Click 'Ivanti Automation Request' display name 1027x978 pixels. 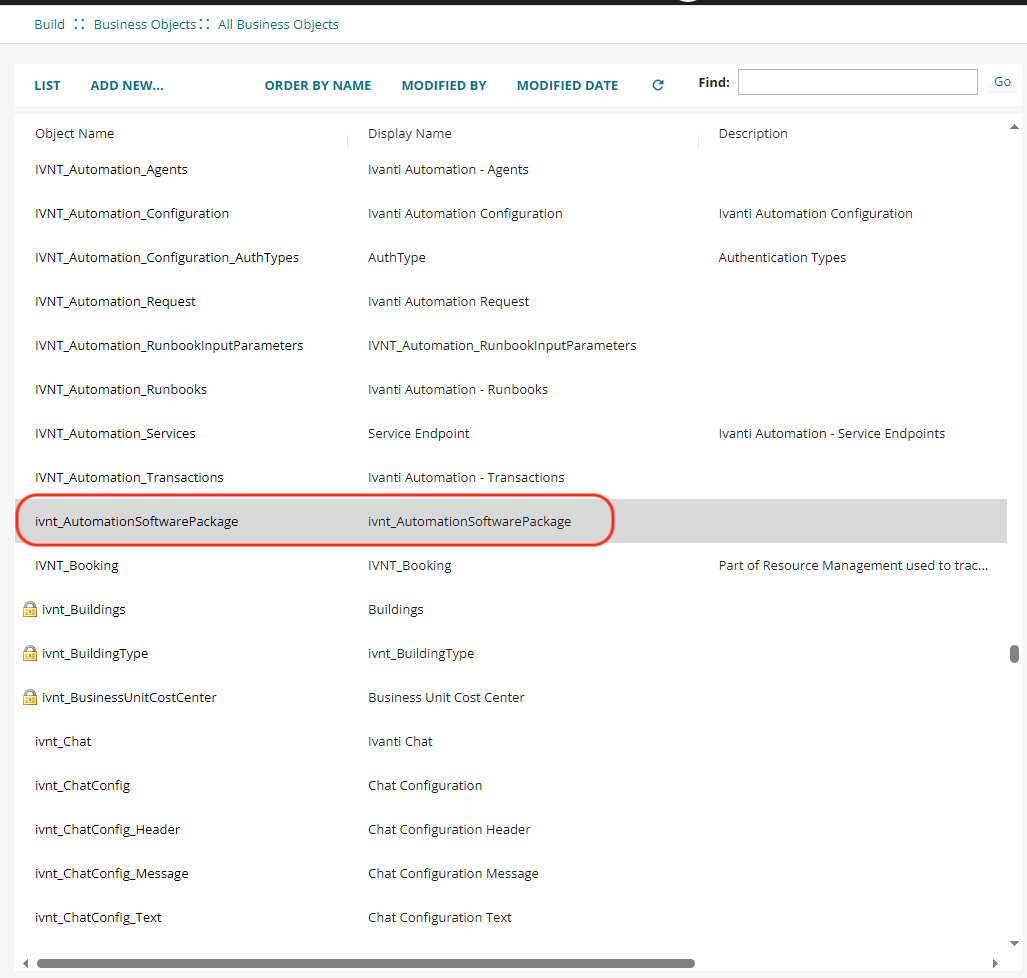pyautogui.click(x=448, y=301)
